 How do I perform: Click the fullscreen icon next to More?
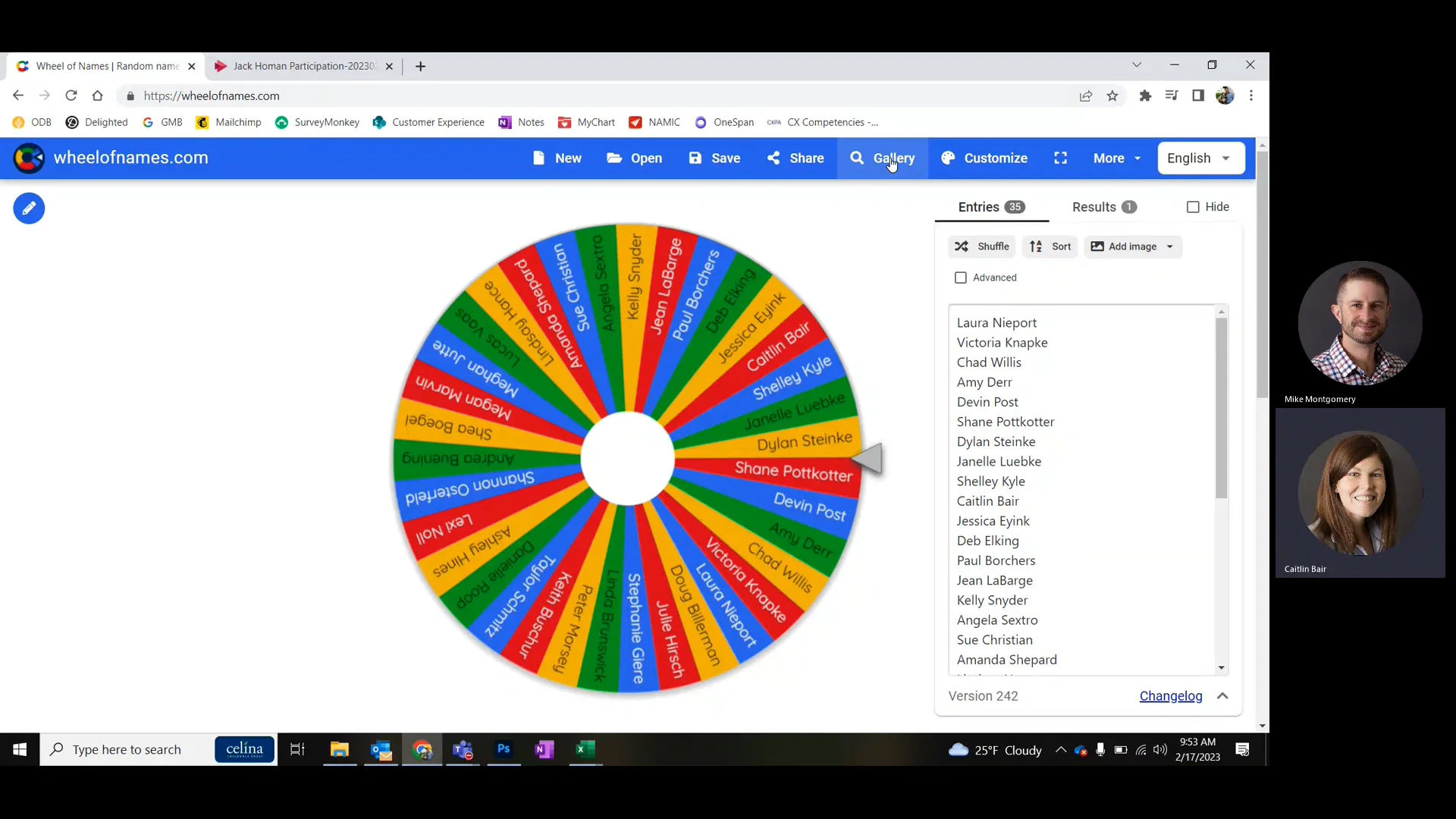1060,158
